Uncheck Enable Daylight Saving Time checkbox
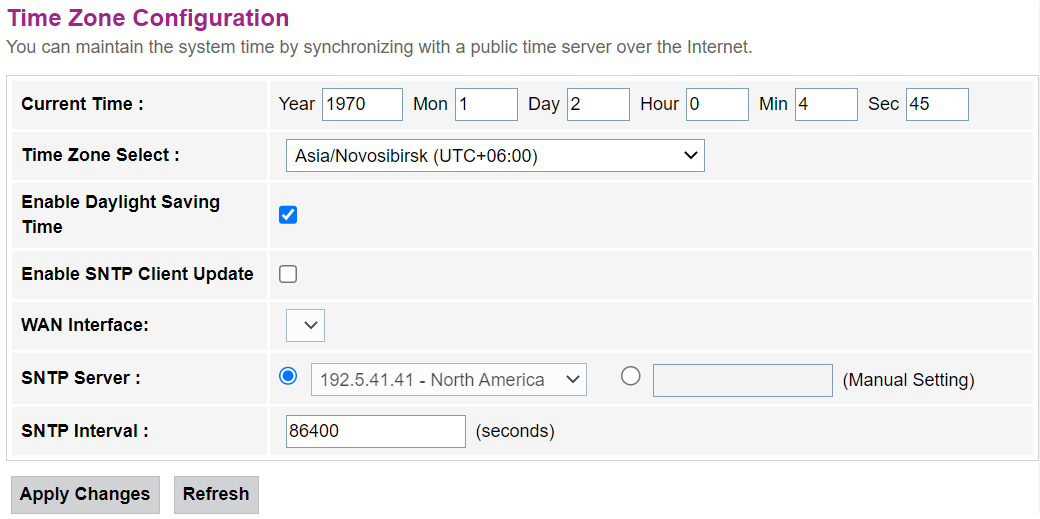The width and height of the screenshot is (1040, 519). click(288, 215)
